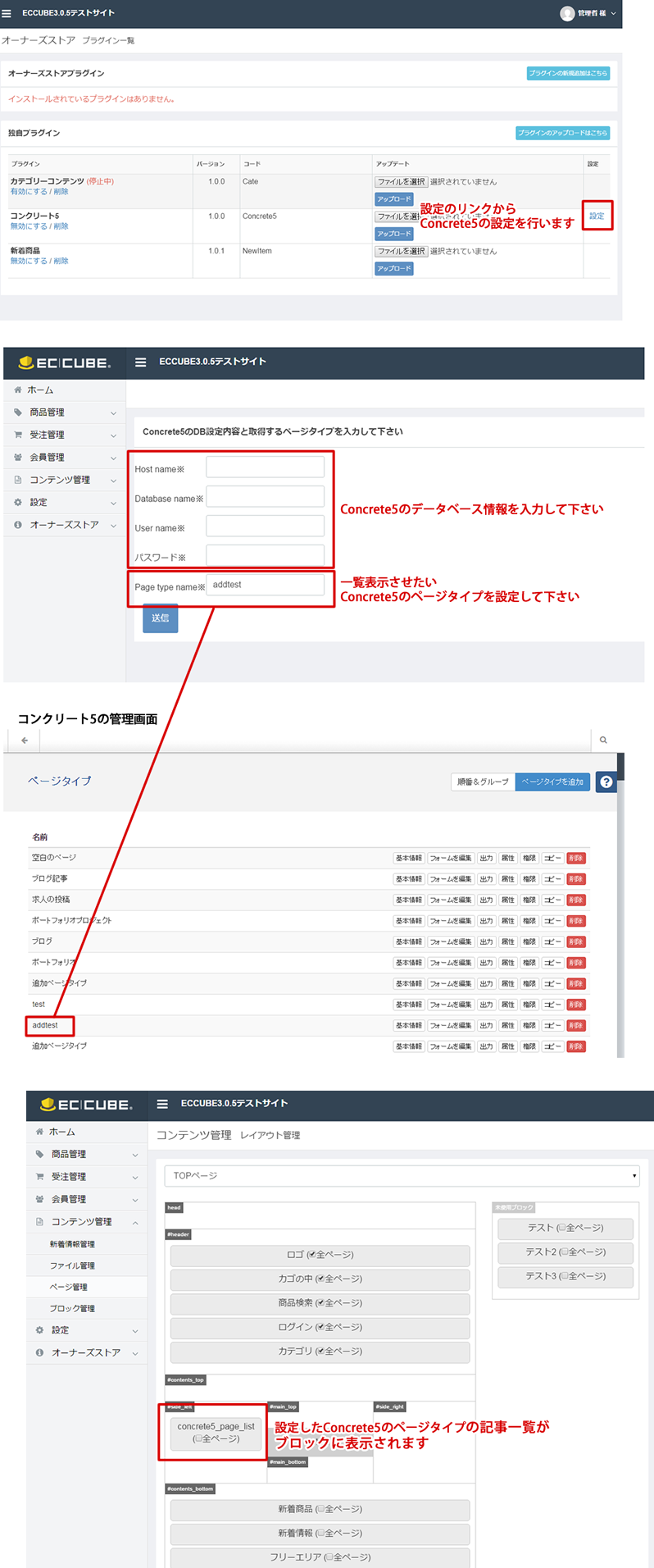Open 管理者 様 user dropdown in top header
The image size is (654, 1568).
[588, 13]
